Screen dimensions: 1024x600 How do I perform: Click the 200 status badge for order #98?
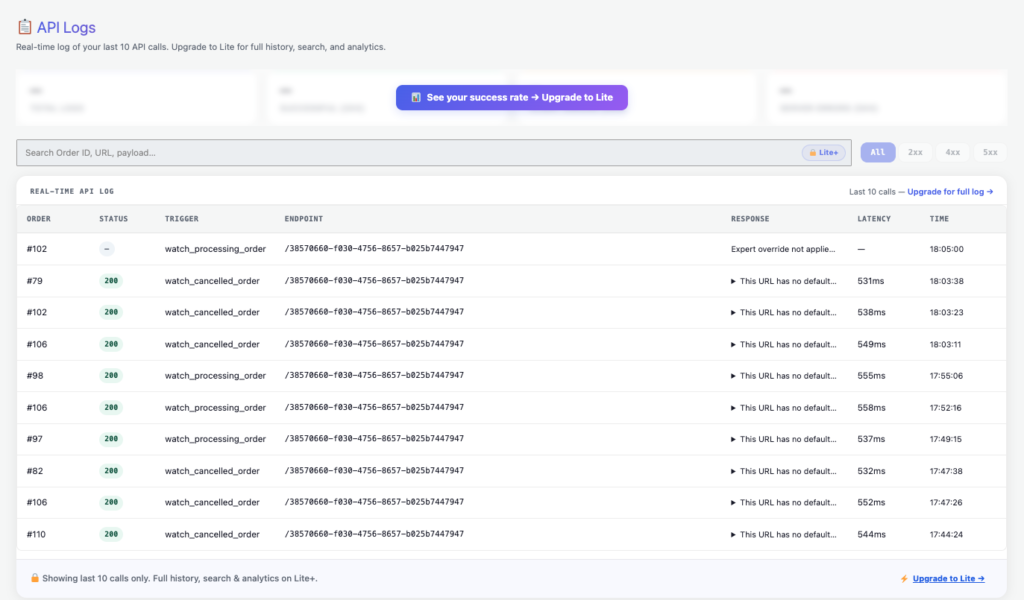click(111, 375)
